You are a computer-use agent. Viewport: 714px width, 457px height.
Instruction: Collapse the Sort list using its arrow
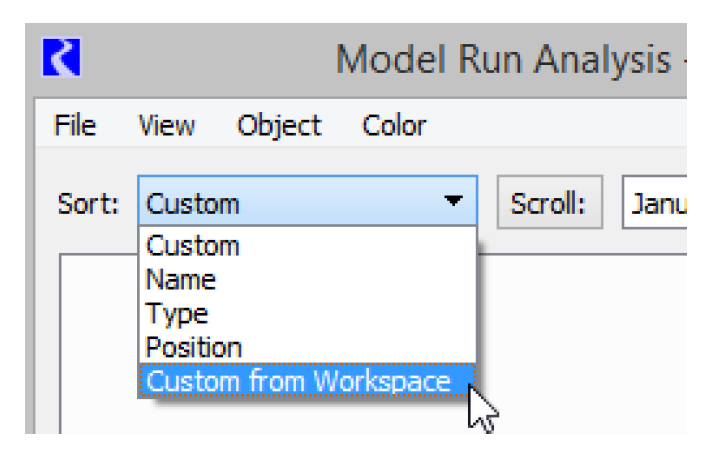(x=454, y=203)
